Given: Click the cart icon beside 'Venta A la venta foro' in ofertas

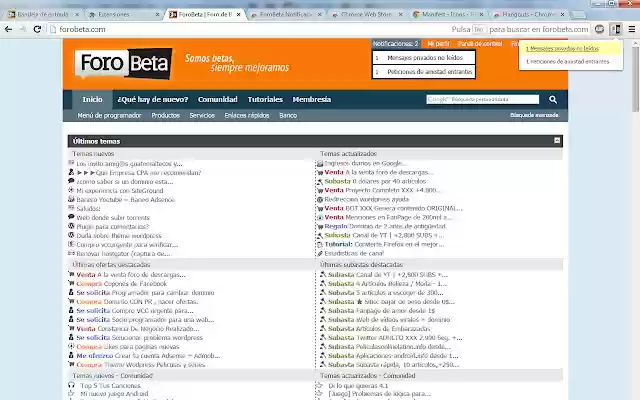Looking at the screenshot, I should point(71,274).
